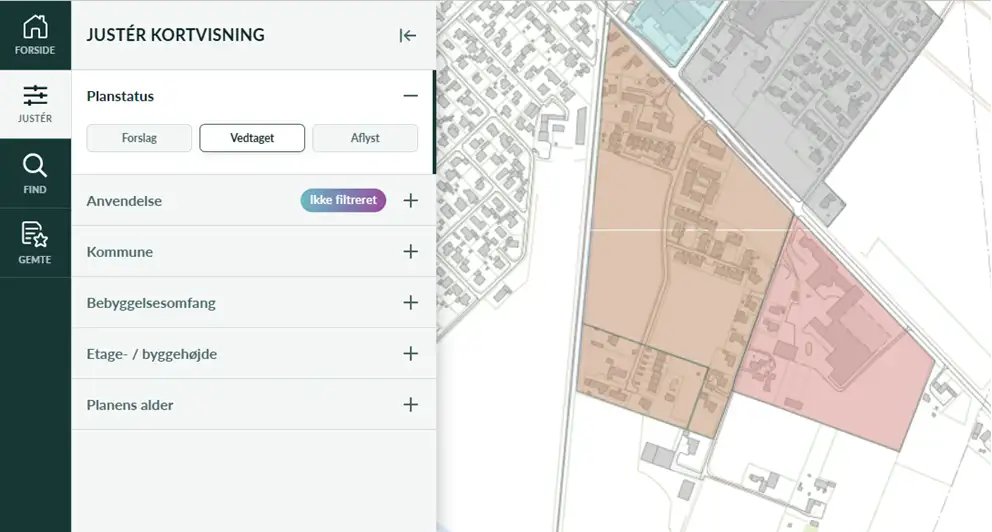Image resolution: width=992 pixels, height=532 pixels.
Task: Expand Etage- / byggehøjde section
Action: (410, 354)
